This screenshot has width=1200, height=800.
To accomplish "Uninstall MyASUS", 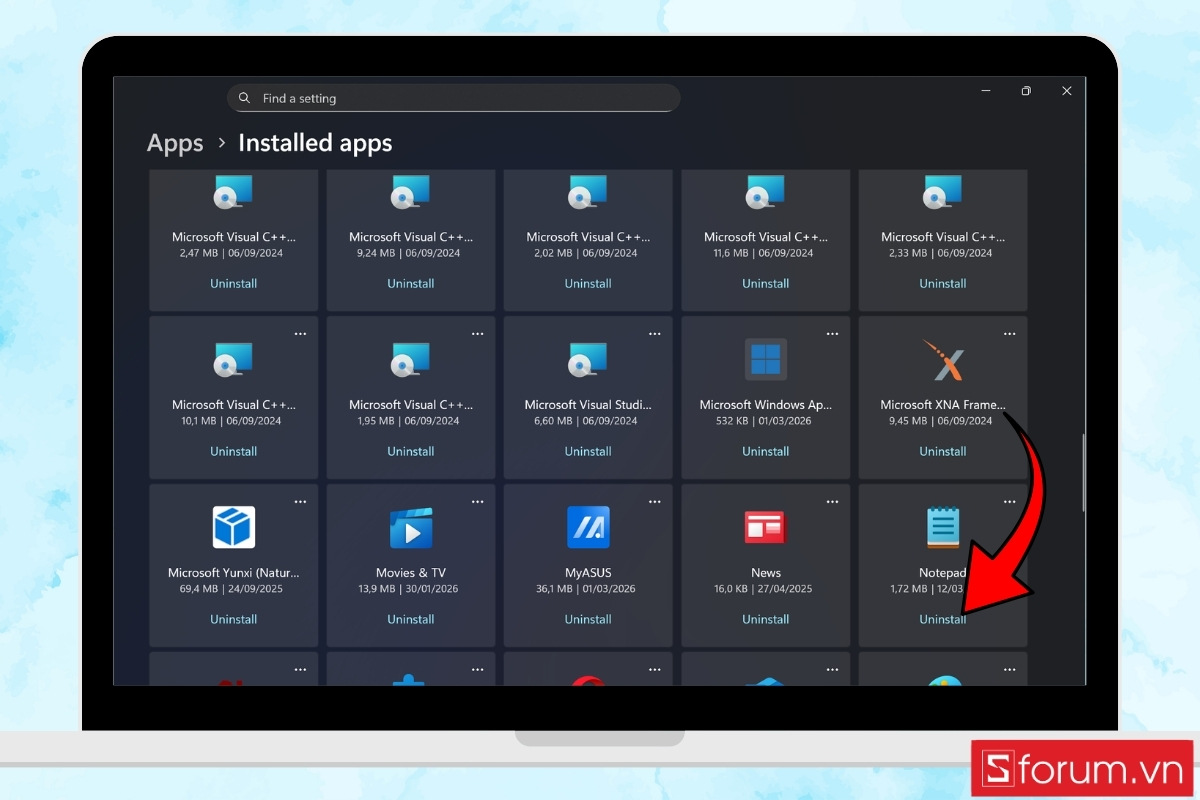I will coord(588,620).
